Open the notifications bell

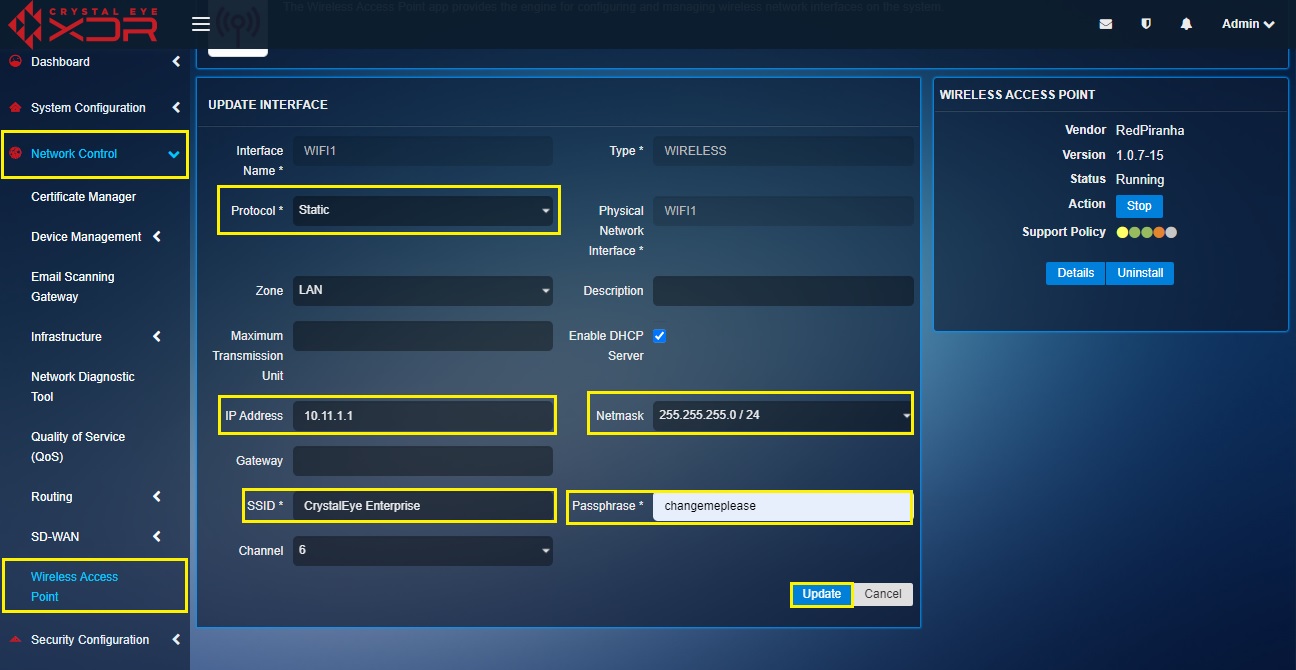coord(1186,24)
